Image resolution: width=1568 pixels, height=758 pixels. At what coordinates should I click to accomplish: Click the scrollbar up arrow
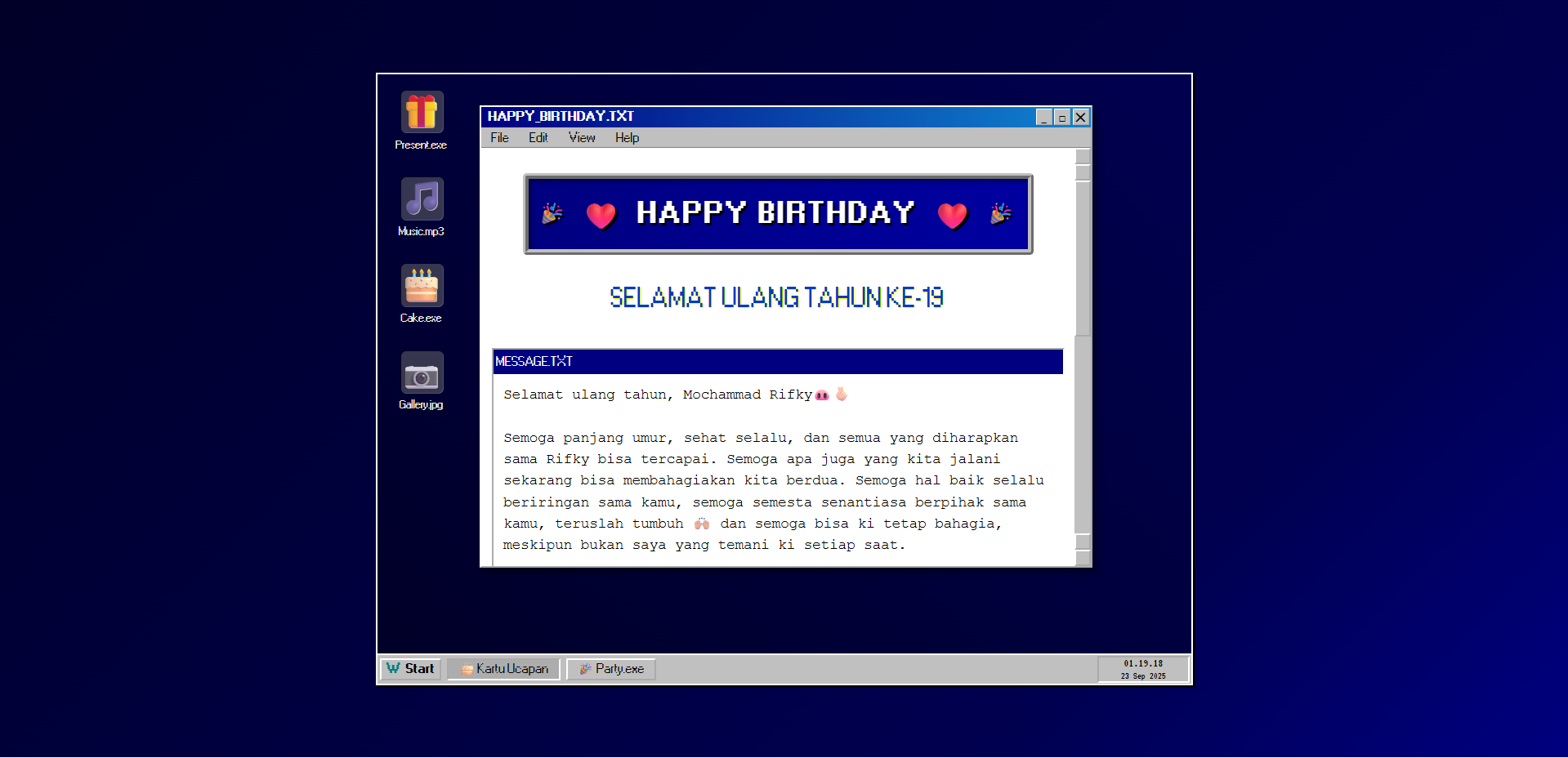click(1083, 156)
